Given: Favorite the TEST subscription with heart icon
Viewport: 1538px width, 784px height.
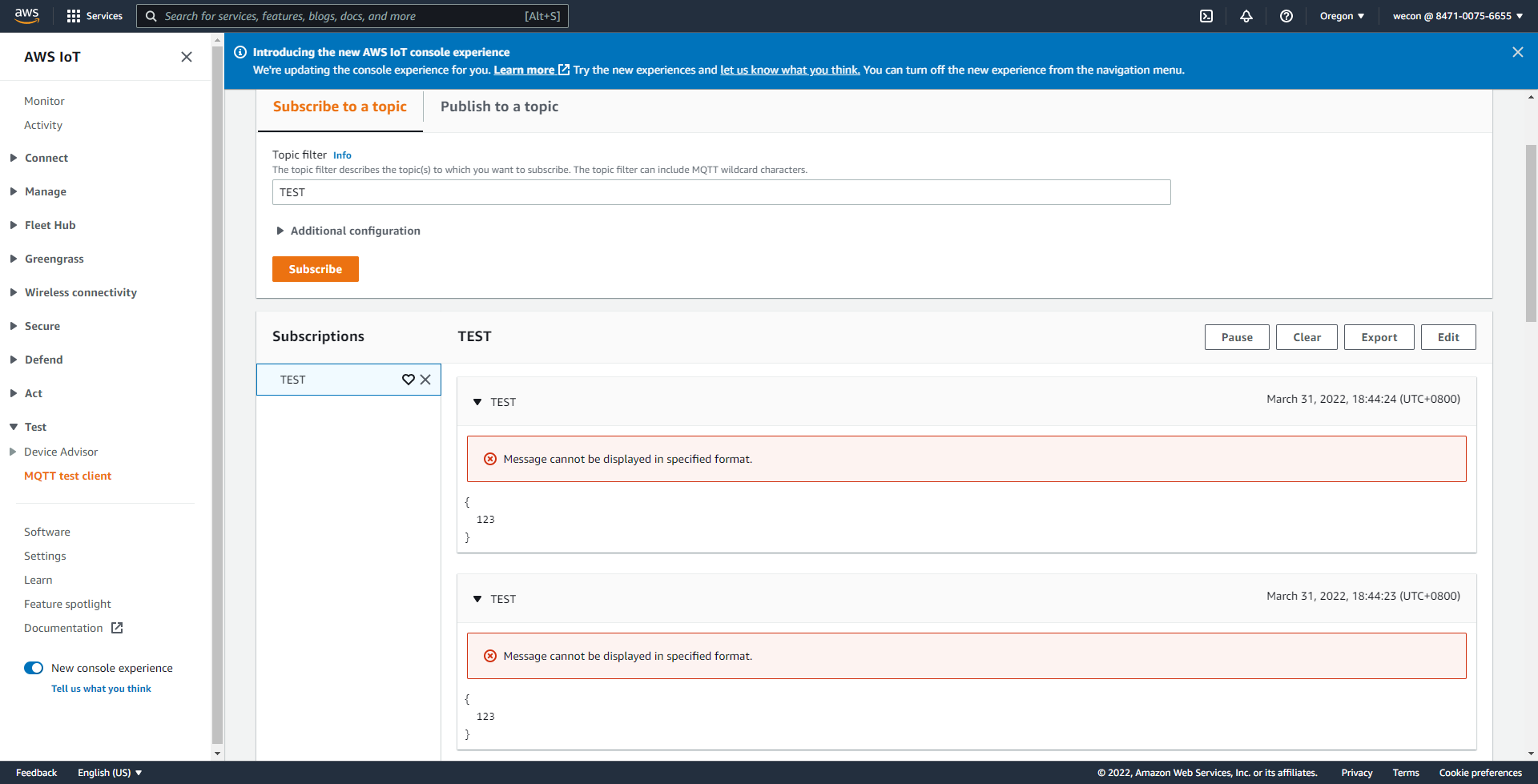Looking at the screenshot, I should point(409,380).
